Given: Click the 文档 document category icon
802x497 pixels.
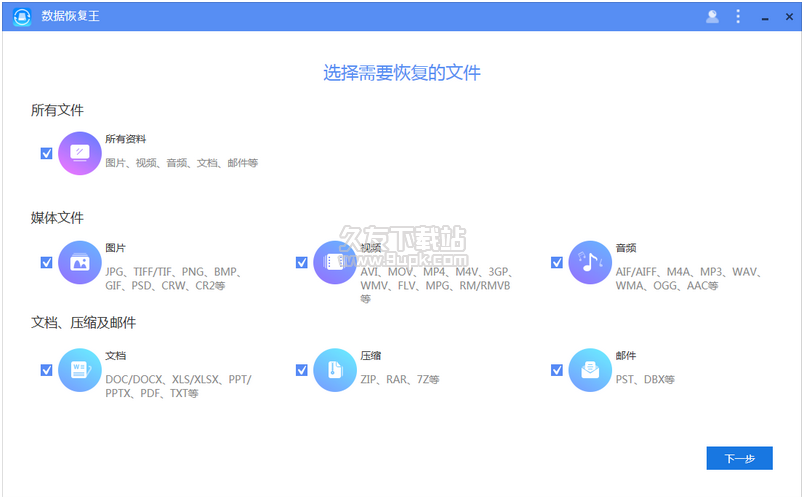Looking at the screenshot, I should [80, 370].
